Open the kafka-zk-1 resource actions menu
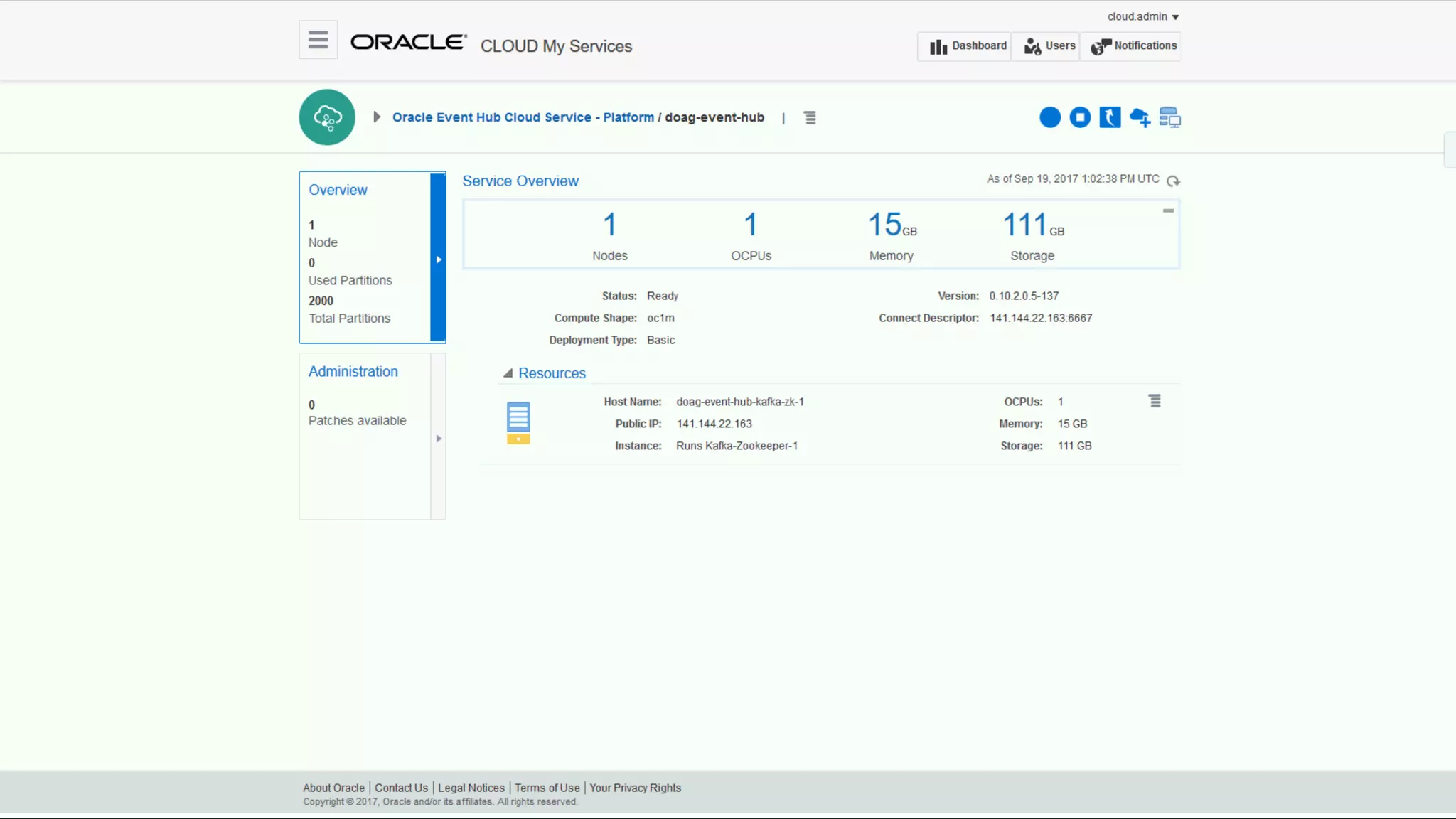Image resolution: width=1456 pixels, height=819 pixels. tap(1155, 402)
